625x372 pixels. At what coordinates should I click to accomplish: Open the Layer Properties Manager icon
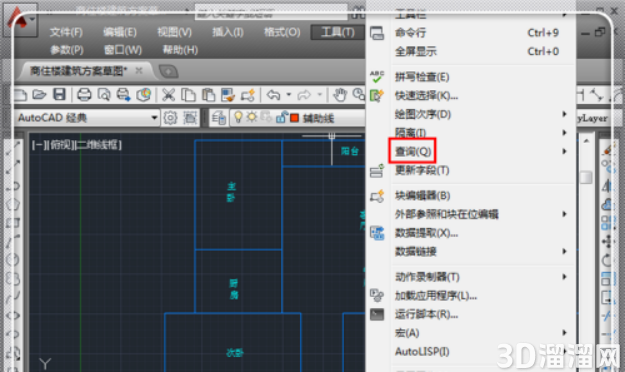pos(218,118)
